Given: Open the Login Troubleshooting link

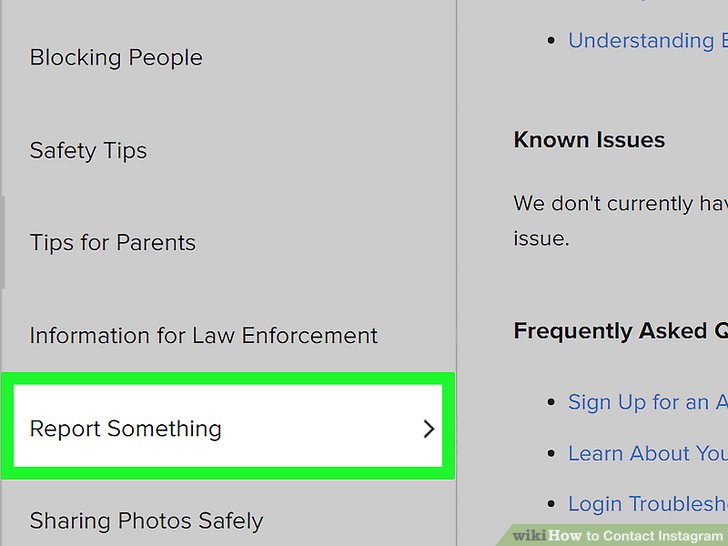Looking at the screenshot, I should point(647,504).
